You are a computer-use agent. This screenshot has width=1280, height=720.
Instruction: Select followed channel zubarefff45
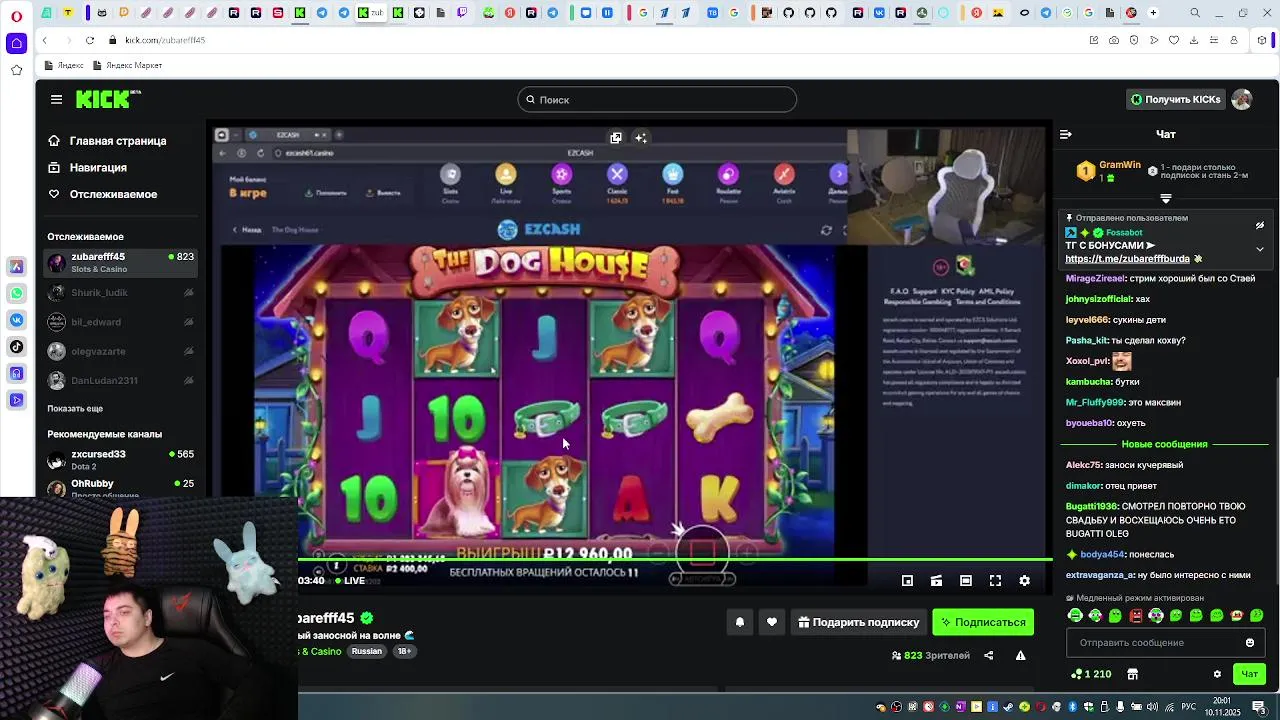[x=120, y=263]
